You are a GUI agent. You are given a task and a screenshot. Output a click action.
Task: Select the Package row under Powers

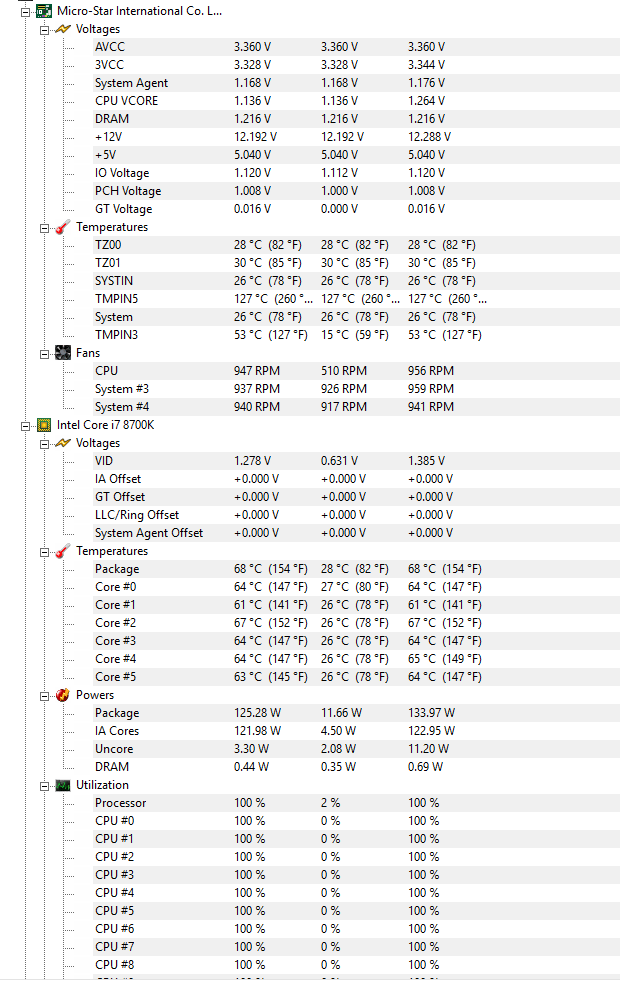point(357,713)
